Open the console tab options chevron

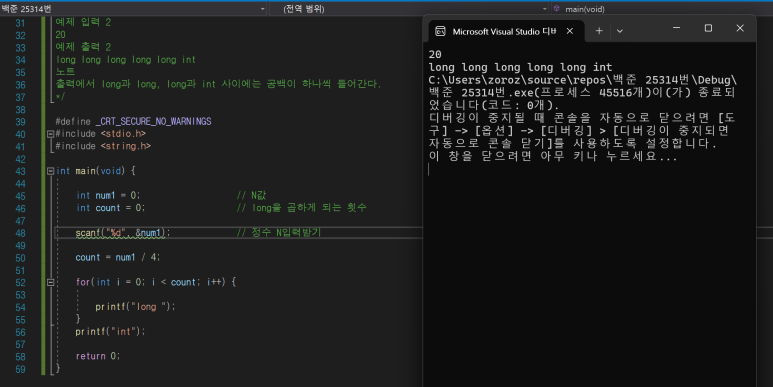tap(620, 31)
